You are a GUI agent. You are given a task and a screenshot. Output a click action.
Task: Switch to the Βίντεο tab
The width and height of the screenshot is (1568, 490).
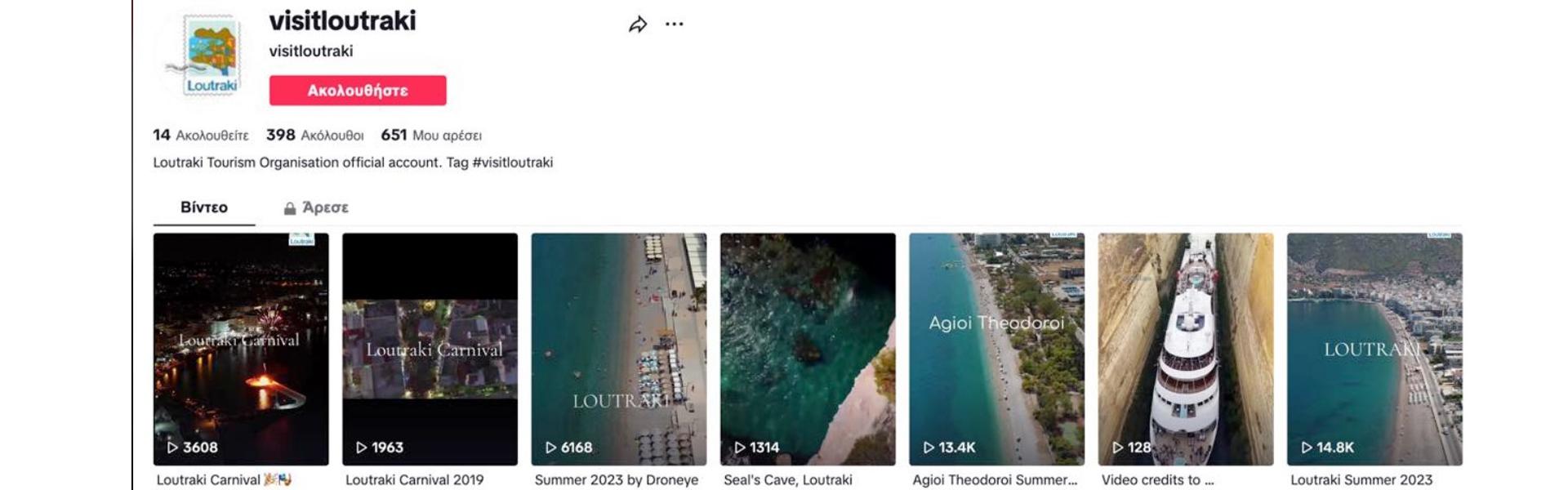click(203, 207)
